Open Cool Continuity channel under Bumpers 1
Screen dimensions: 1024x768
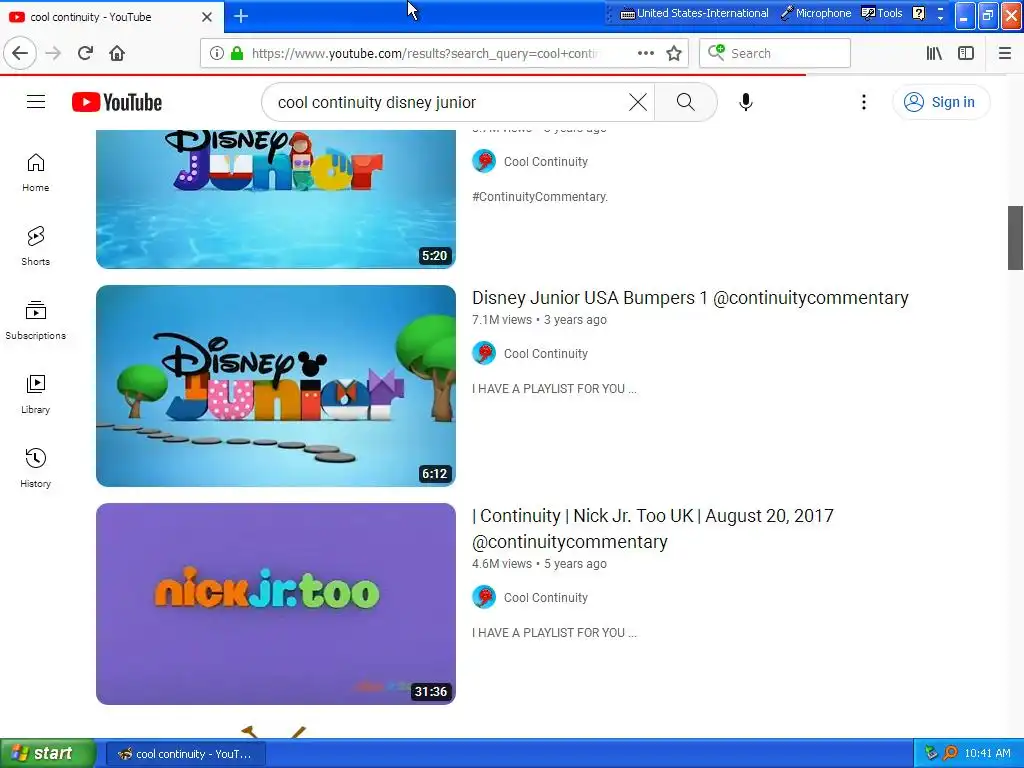[545, 353]
